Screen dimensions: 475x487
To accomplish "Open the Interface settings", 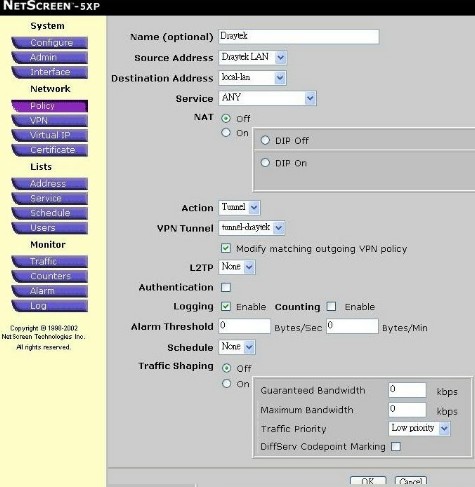I will 50,72.
